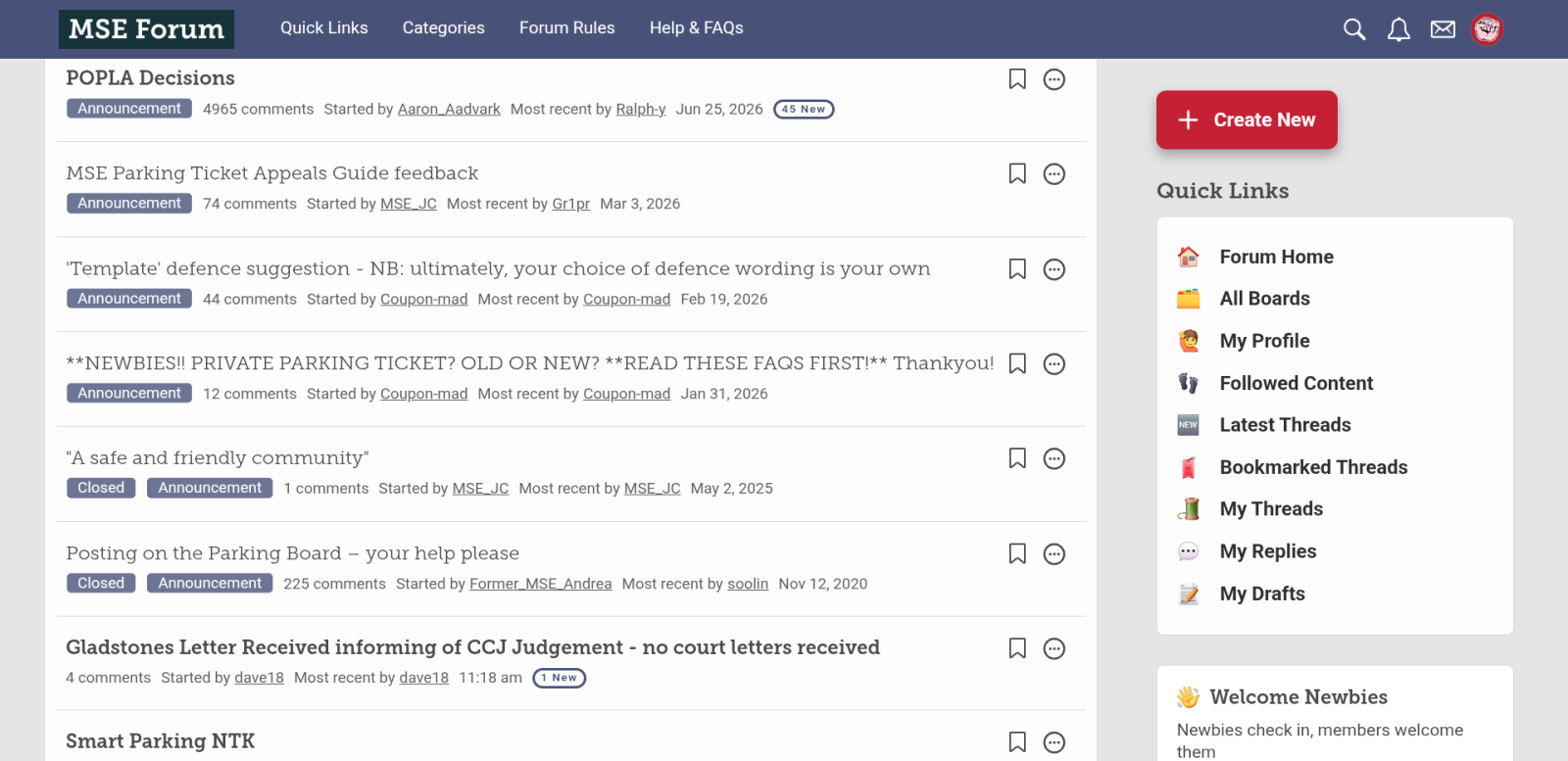1568x761 pixels.
Task: Open the Quick Links menu in header
Action: (324, 28)
